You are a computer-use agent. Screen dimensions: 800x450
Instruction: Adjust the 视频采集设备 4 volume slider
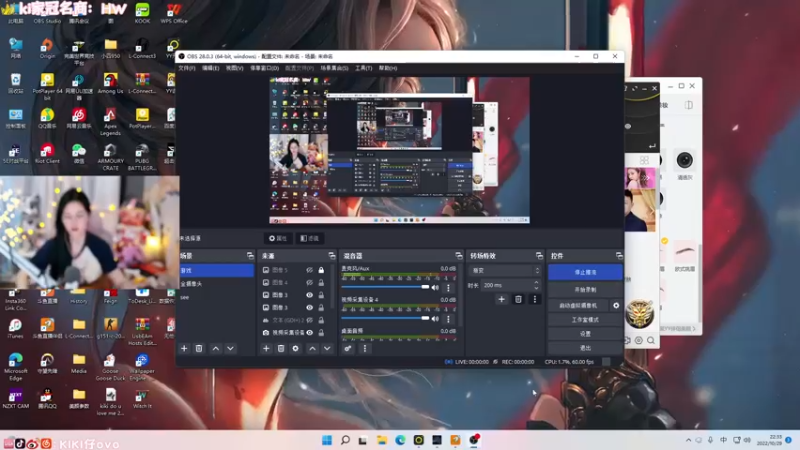[x=385, y=318]
